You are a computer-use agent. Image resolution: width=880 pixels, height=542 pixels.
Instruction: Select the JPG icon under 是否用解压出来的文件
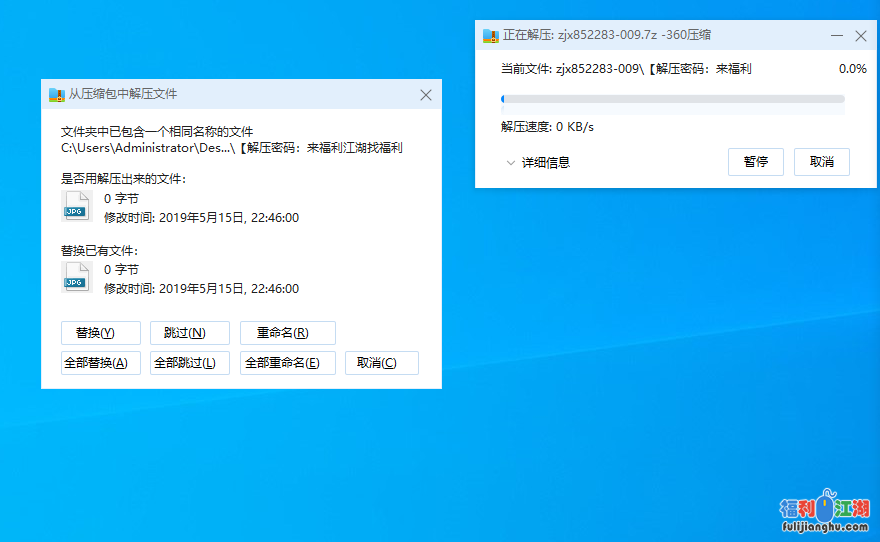coord(76,207)
